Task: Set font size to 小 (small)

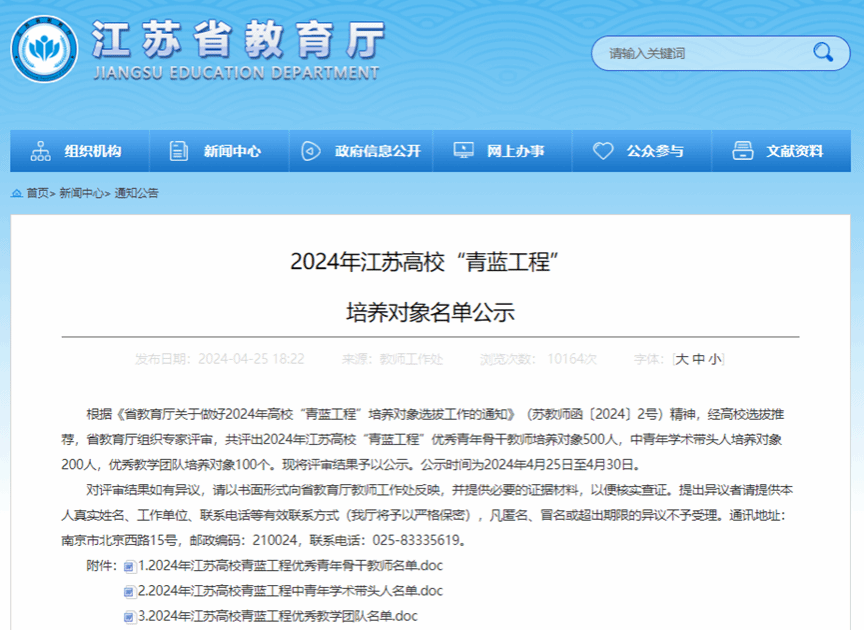Action: (x=714, y=359)
